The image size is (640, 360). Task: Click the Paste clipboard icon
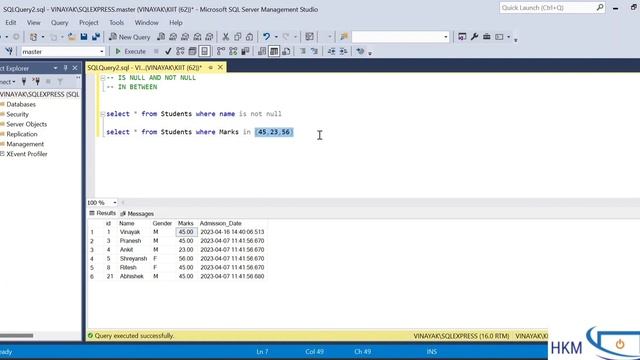[x=249, y=37]
